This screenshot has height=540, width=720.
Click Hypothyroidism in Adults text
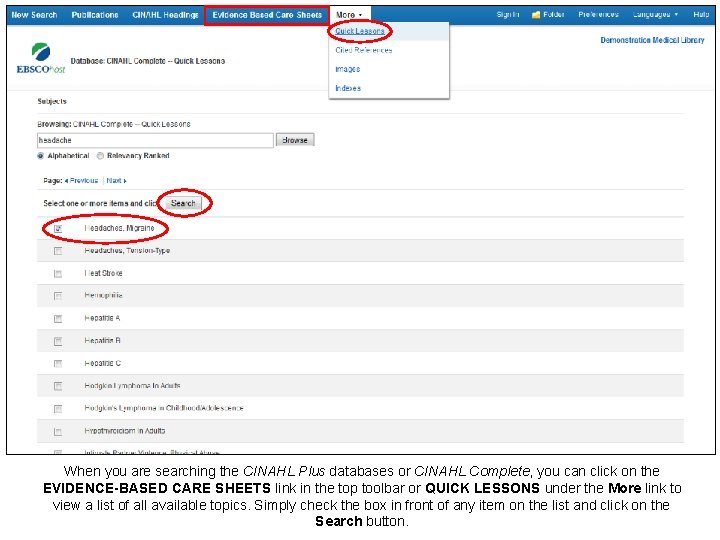(x=125, y=431)
